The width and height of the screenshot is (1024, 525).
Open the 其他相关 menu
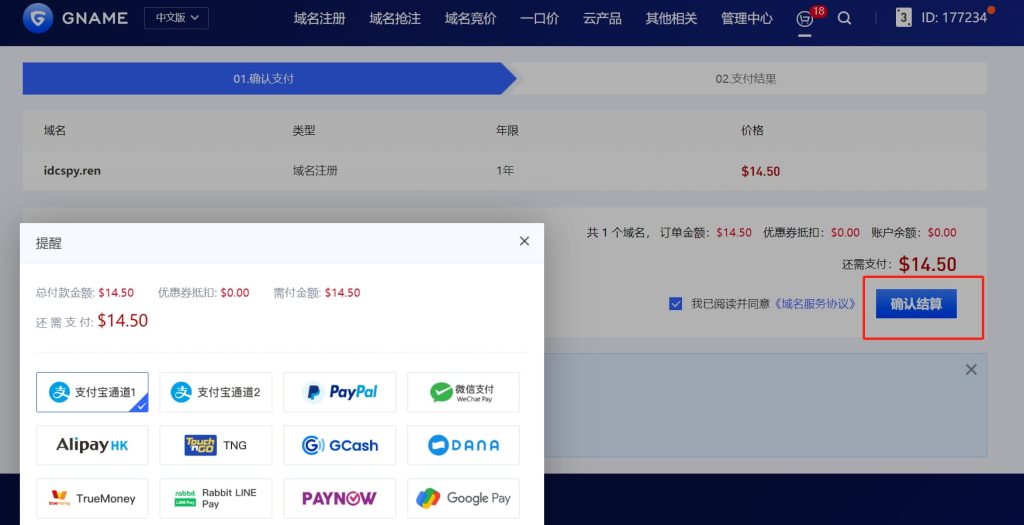[671, 18]
